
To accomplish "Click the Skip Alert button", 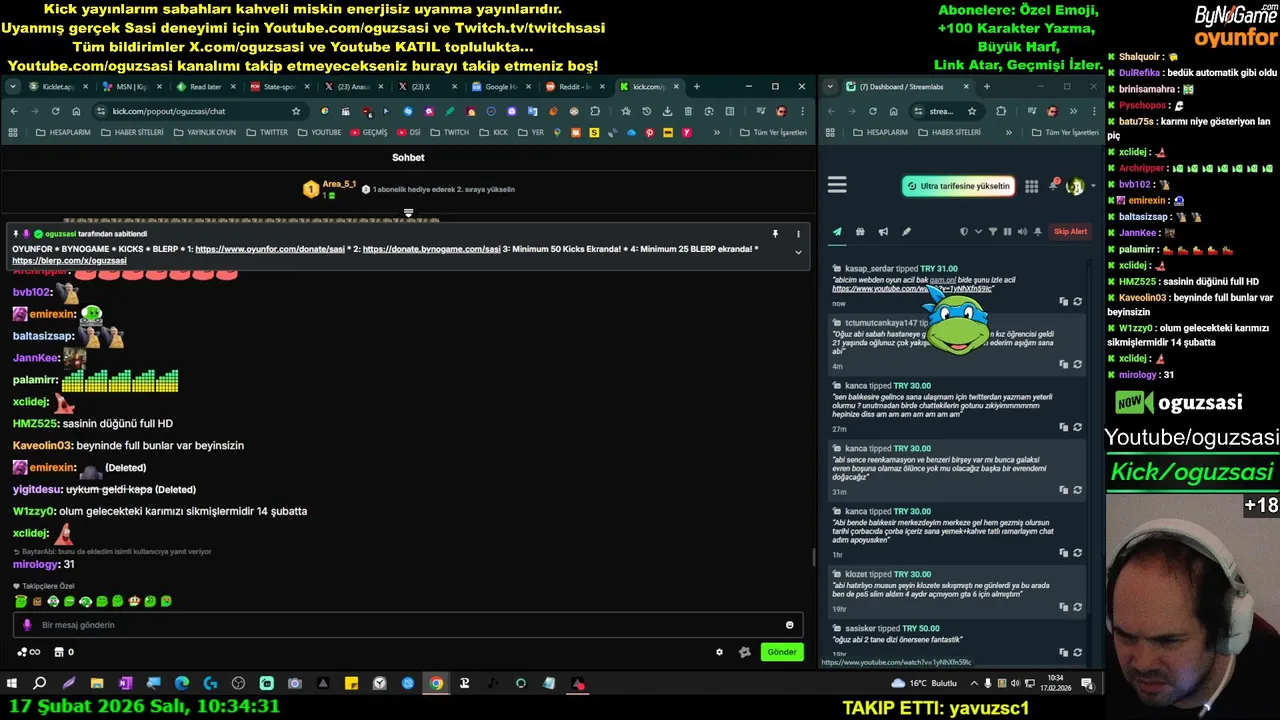I will point(1070,232).
